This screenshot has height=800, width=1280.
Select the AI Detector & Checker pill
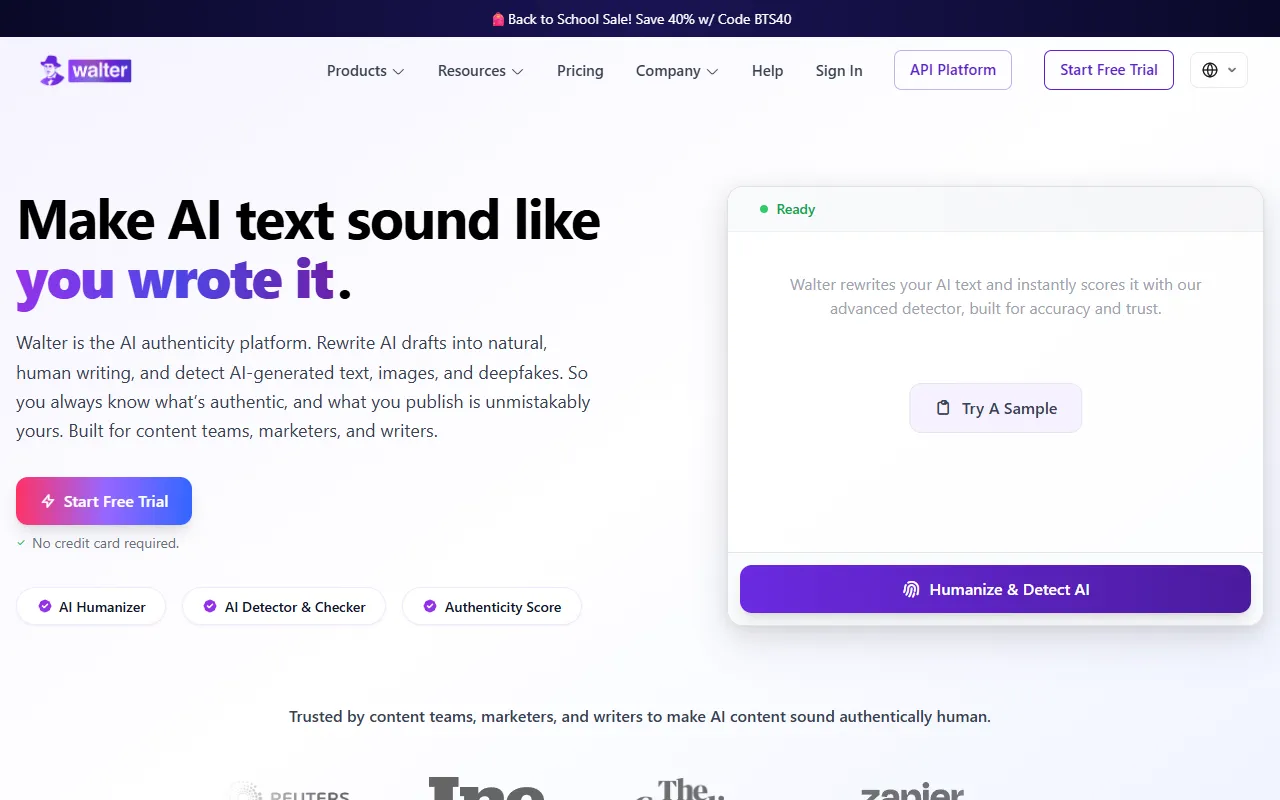click(284, 606)
